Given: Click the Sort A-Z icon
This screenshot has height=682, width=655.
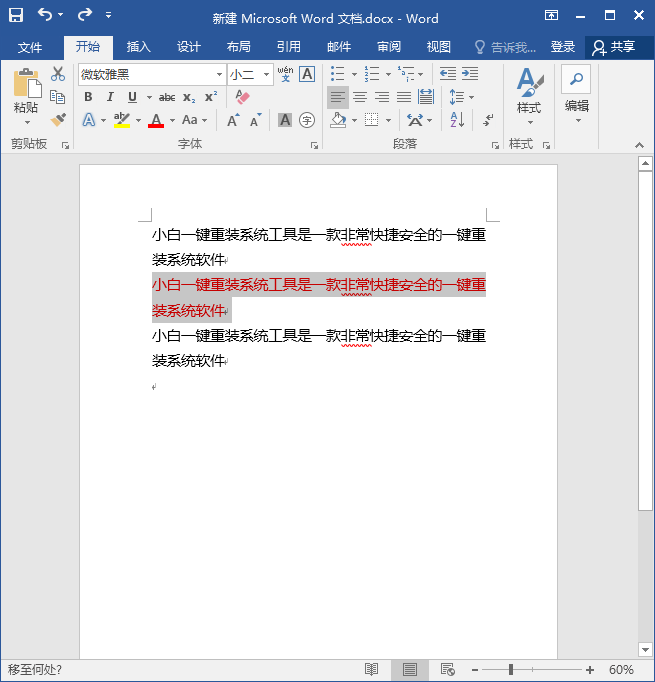Looking at the screenshot, I should 457,120.
